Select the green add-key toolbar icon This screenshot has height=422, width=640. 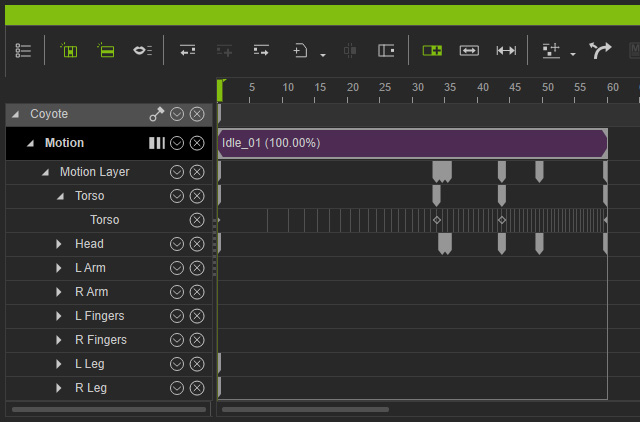click(x=432, y=51)
